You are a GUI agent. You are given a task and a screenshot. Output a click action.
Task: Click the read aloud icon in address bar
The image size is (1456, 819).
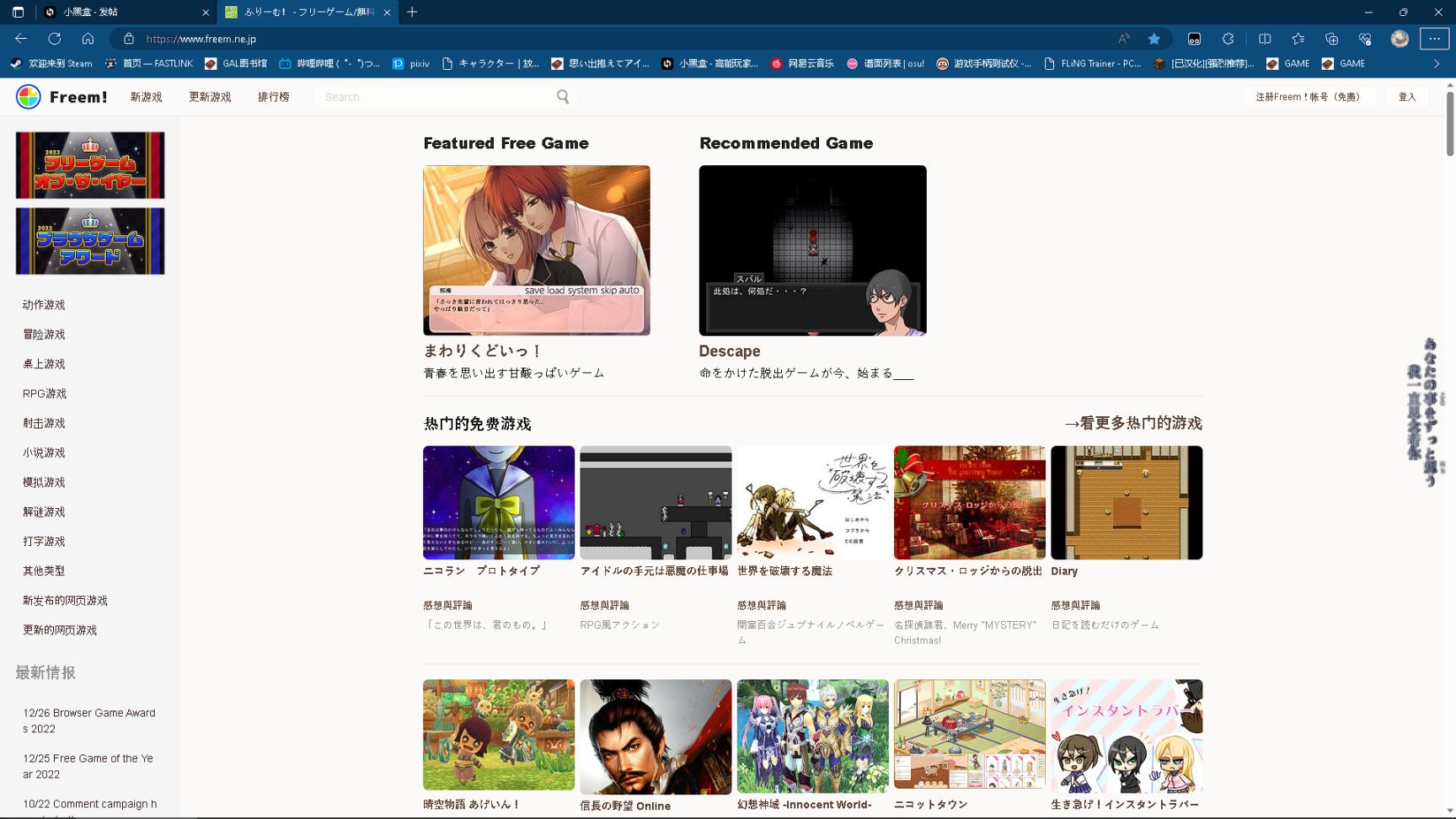point(1124,39)
